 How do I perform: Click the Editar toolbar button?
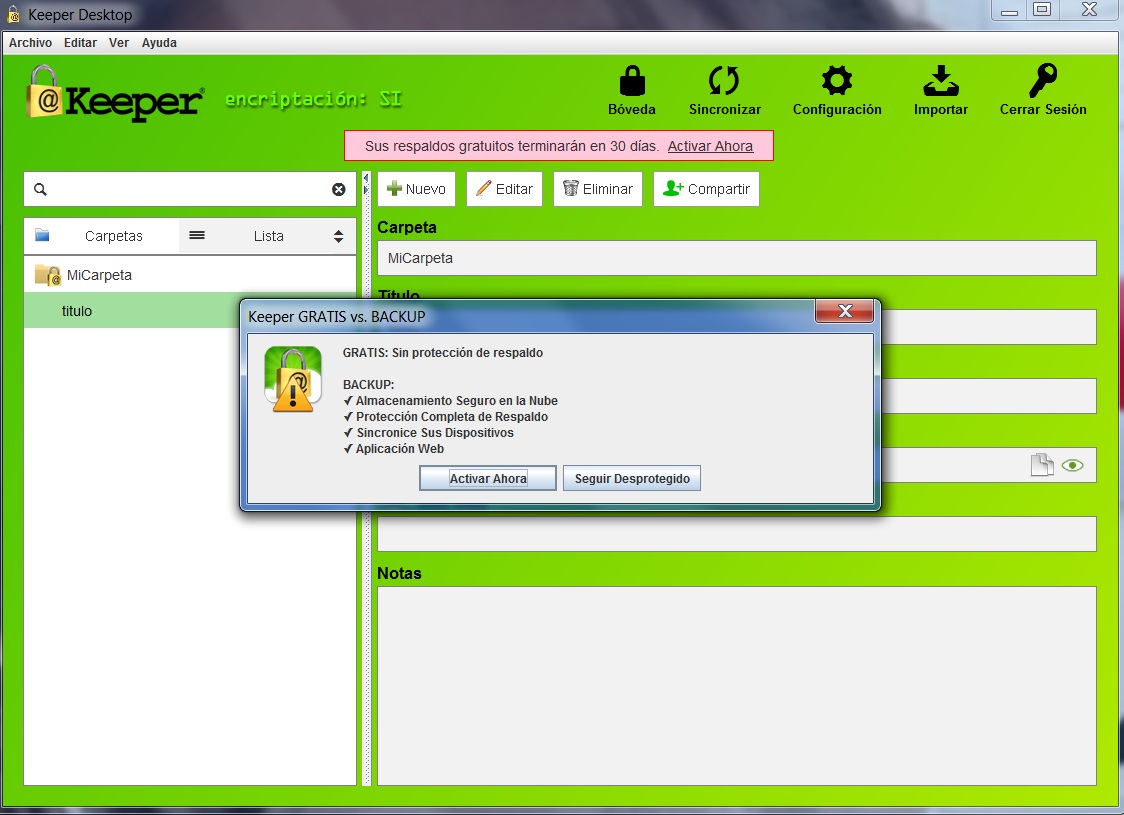[x=505, y=189]
